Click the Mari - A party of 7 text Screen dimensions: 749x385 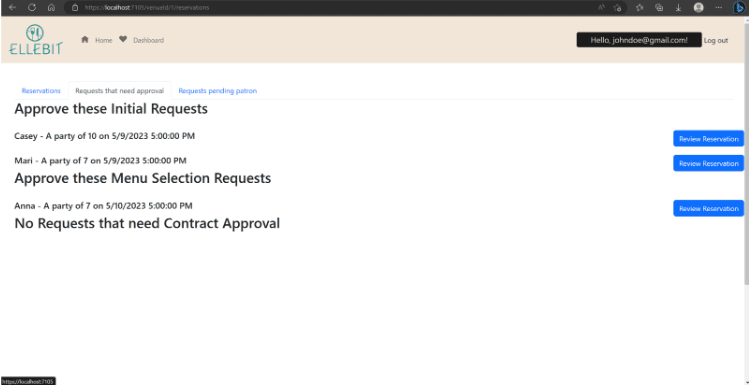pos(100,160)
